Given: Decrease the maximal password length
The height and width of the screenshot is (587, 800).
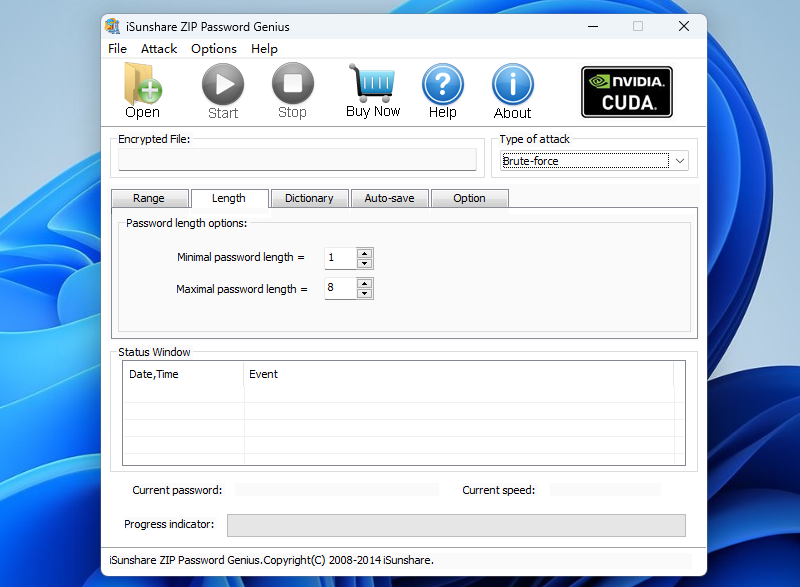Looking at the screenshot, I should [364, 294].
